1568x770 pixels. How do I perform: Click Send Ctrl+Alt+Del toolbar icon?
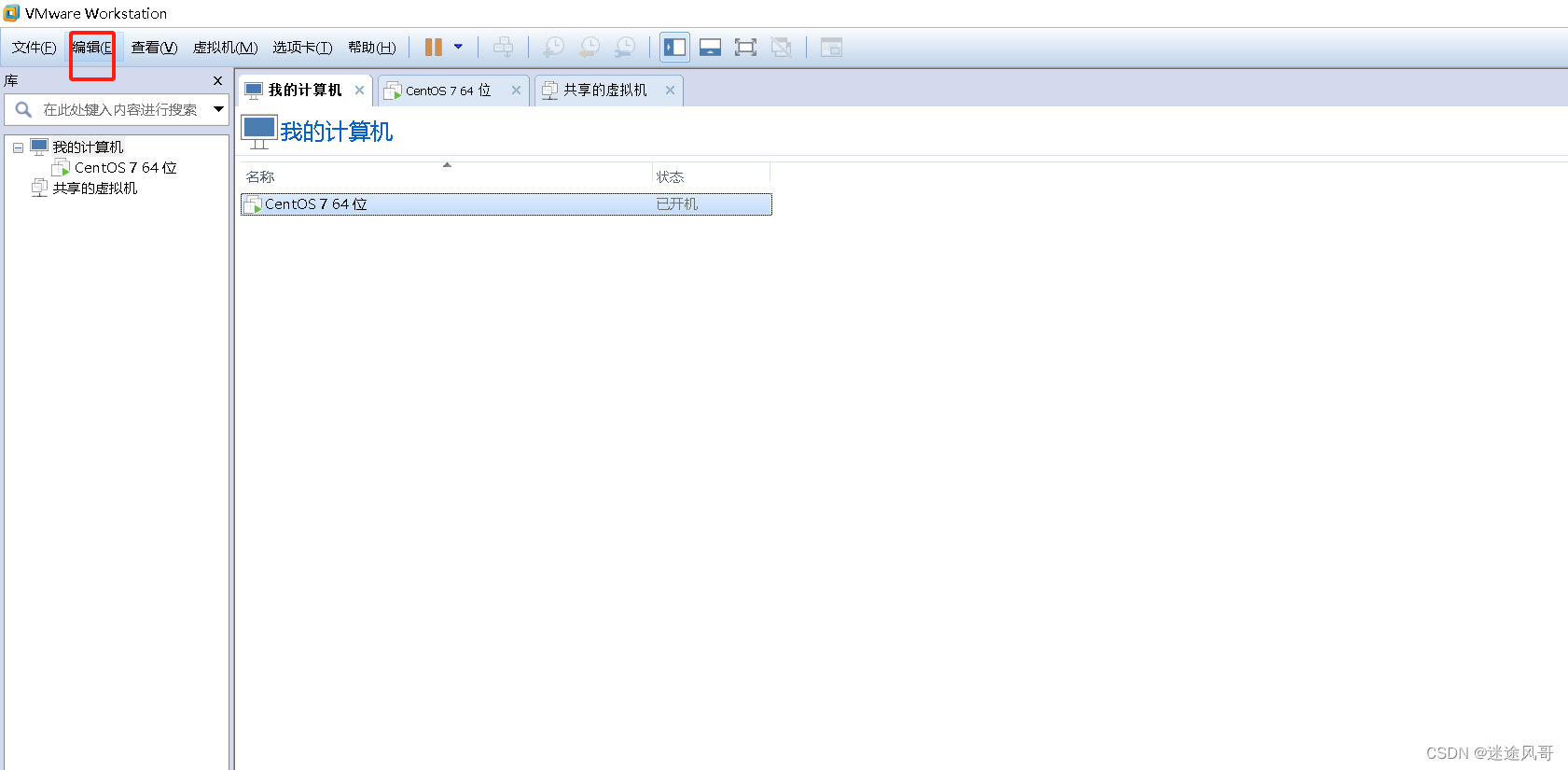503,47
